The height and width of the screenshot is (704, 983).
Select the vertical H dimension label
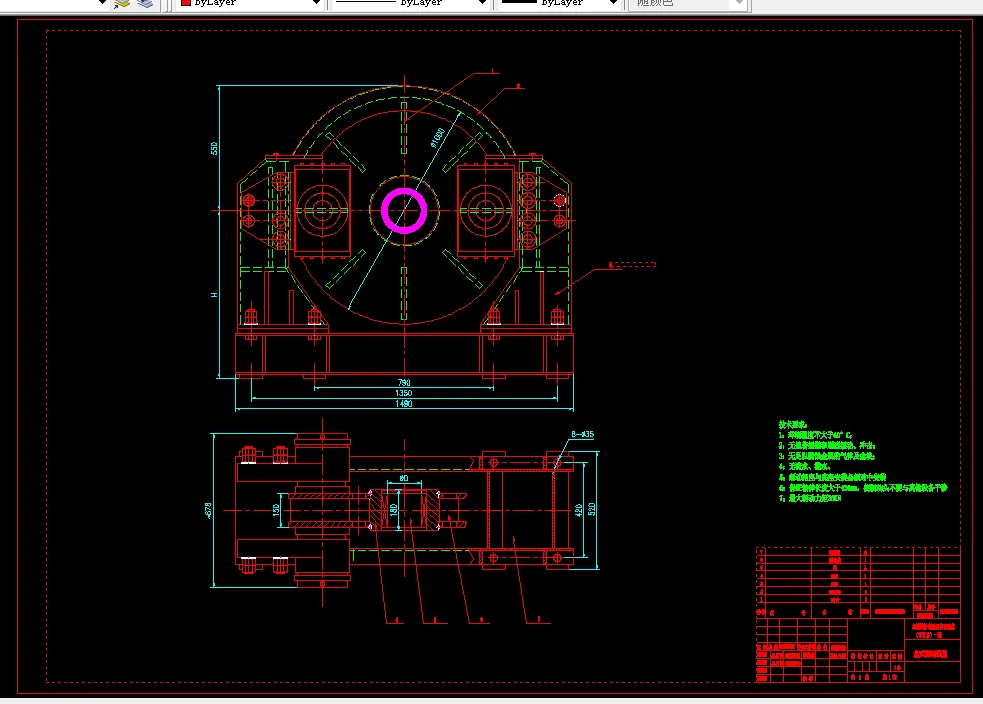pos(214,295)
